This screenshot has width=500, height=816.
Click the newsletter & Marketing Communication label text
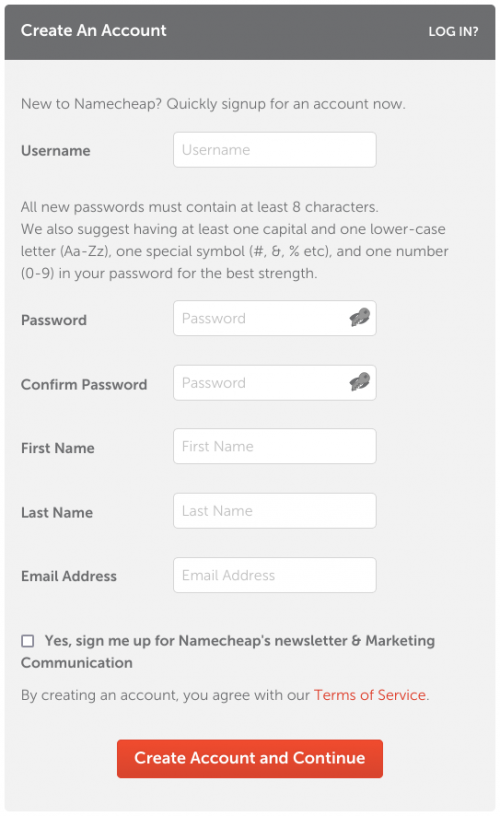pyautogui.click(x=228, y=652)
